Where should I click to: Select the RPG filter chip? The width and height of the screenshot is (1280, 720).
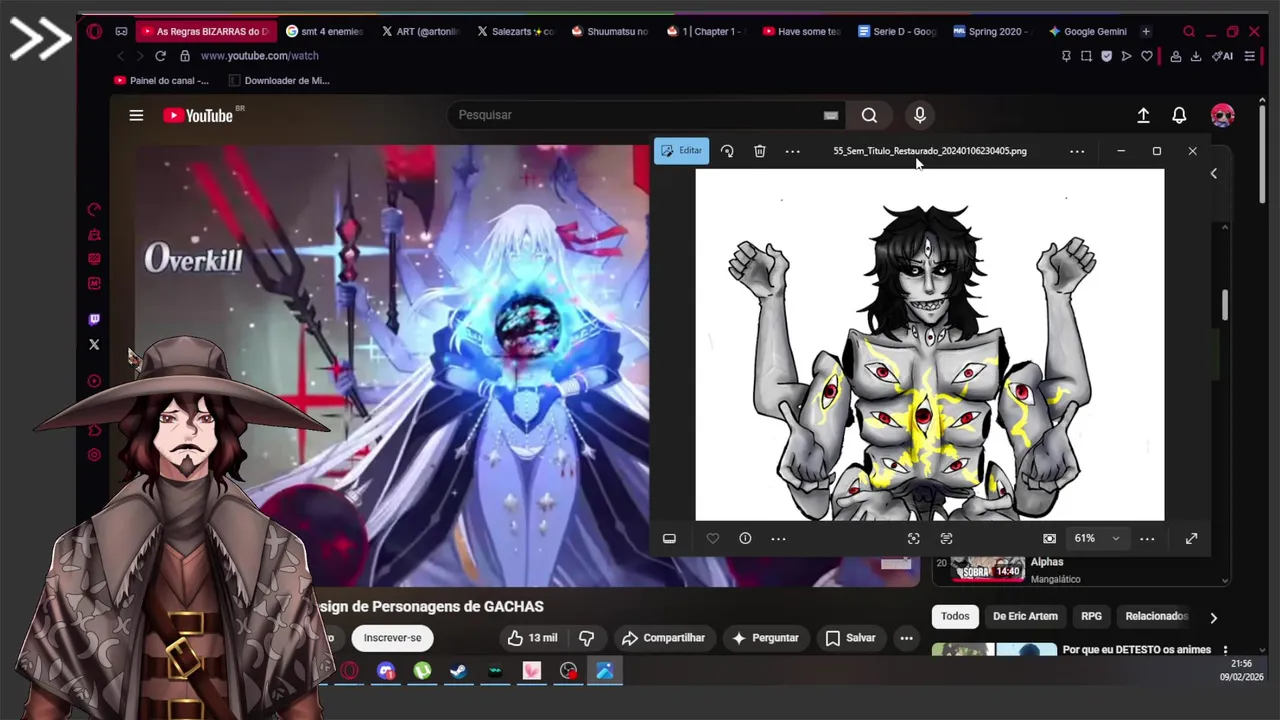coord(1091,616)
